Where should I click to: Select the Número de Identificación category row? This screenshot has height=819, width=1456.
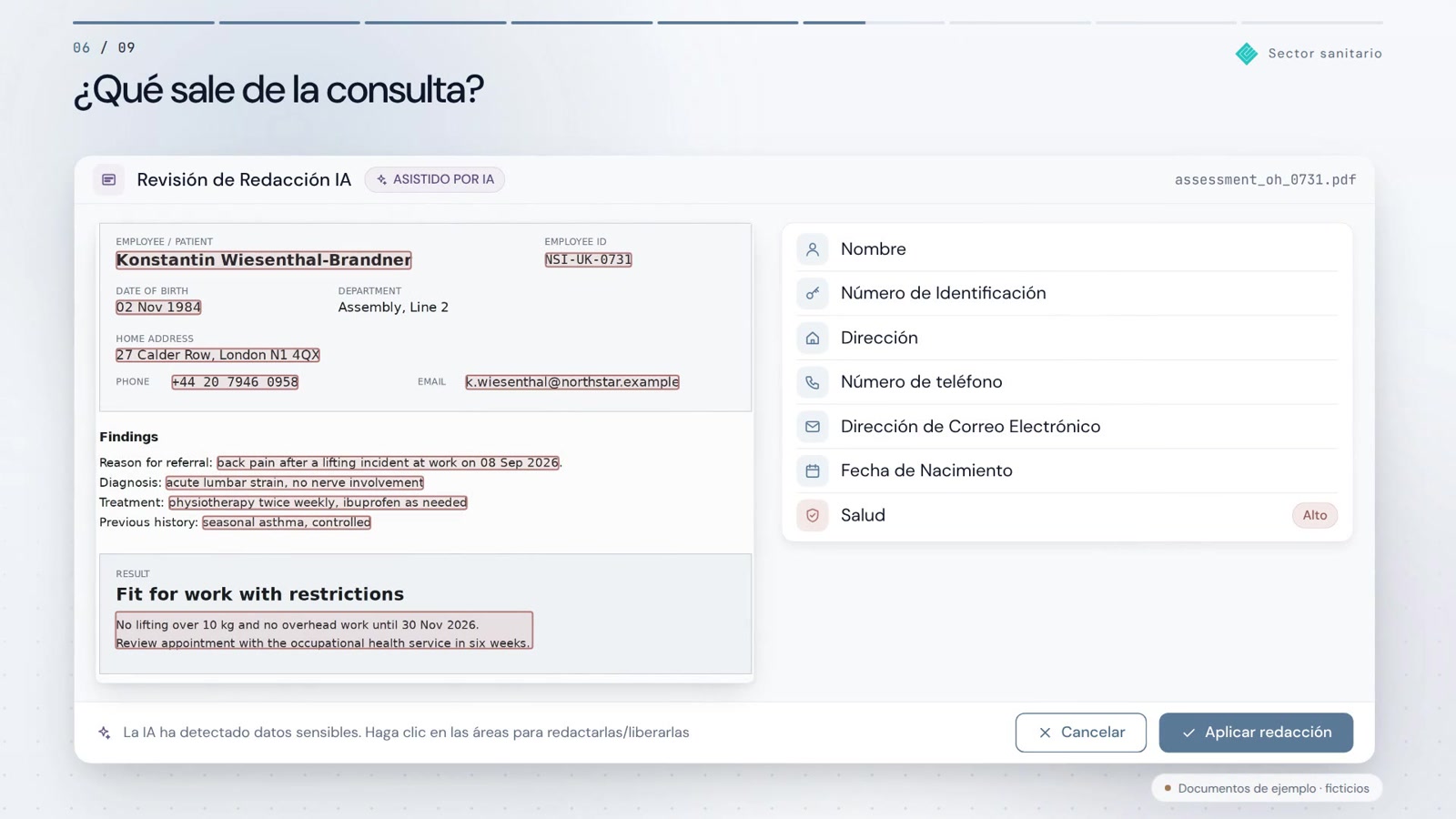point(1067,293)
